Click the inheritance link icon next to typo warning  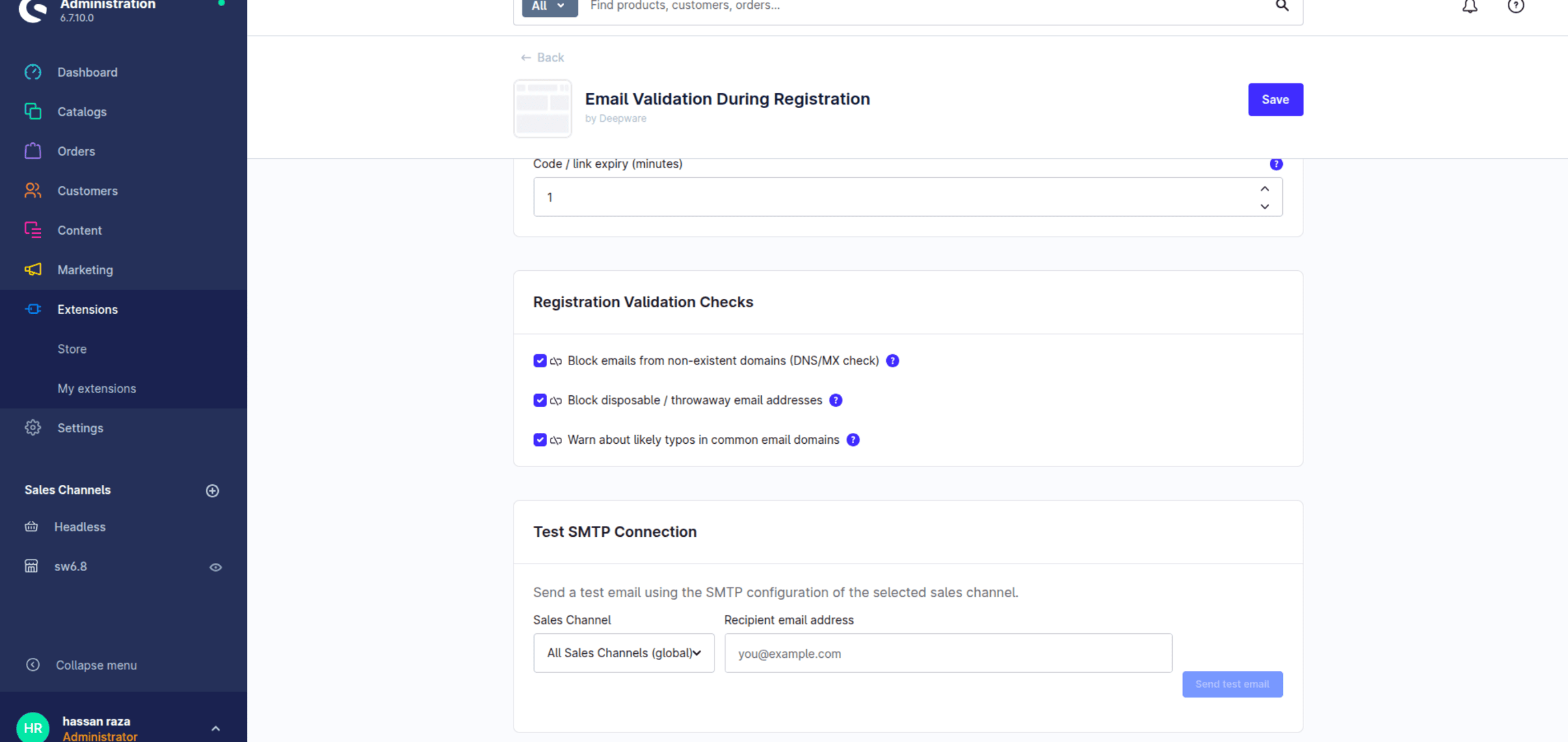[556, 440]
